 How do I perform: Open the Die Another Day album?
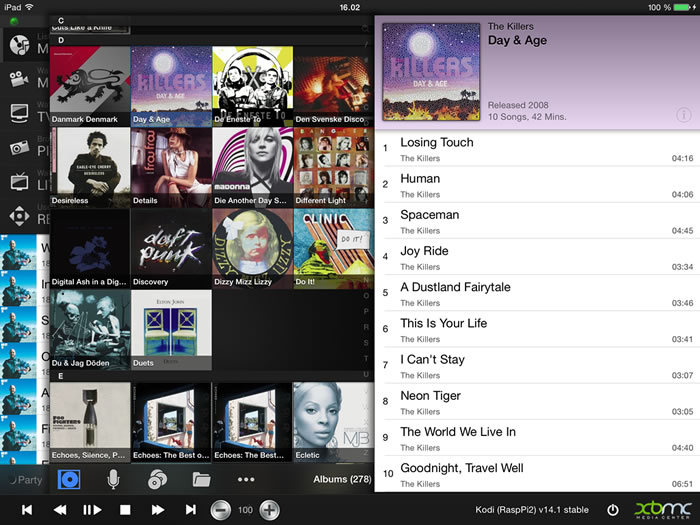(x=252, y=167)
